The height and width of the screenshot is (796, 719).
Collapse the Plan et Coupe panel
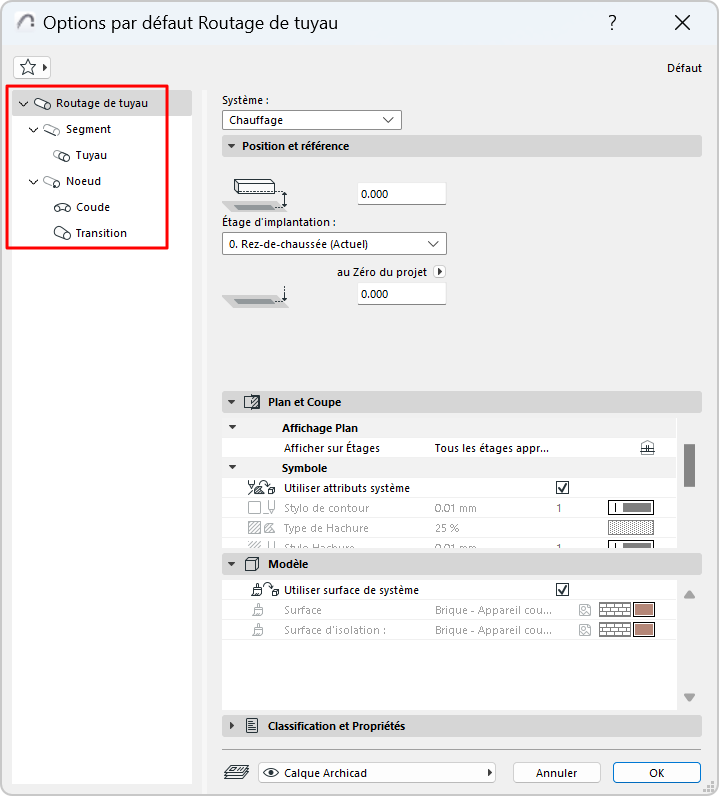[232, 402]
